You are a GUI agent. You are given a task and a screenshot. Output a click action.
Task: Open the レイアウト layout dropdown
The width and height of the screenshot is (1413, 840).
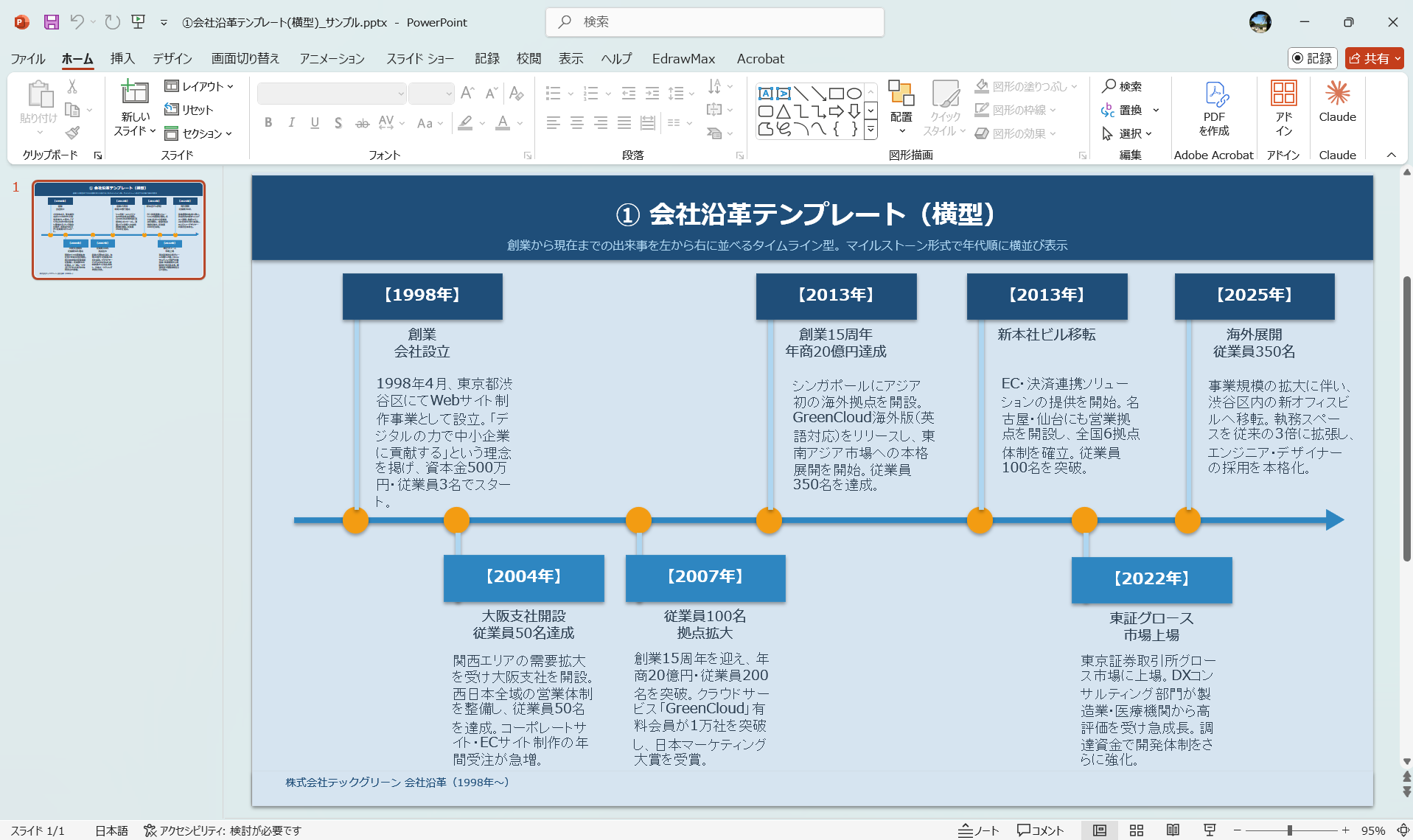(199, 86)
